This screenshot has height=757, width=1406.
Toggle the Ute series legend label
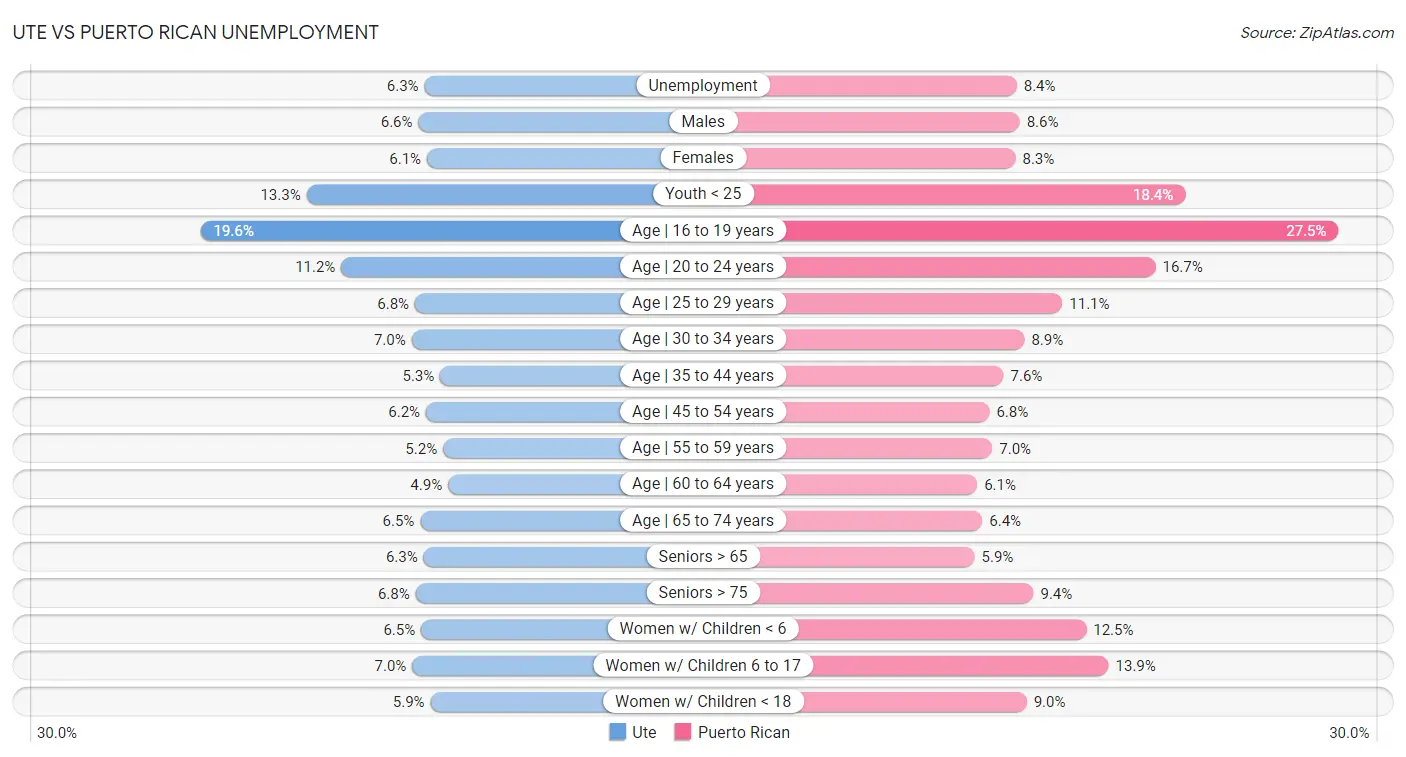(x=644, y=732)
